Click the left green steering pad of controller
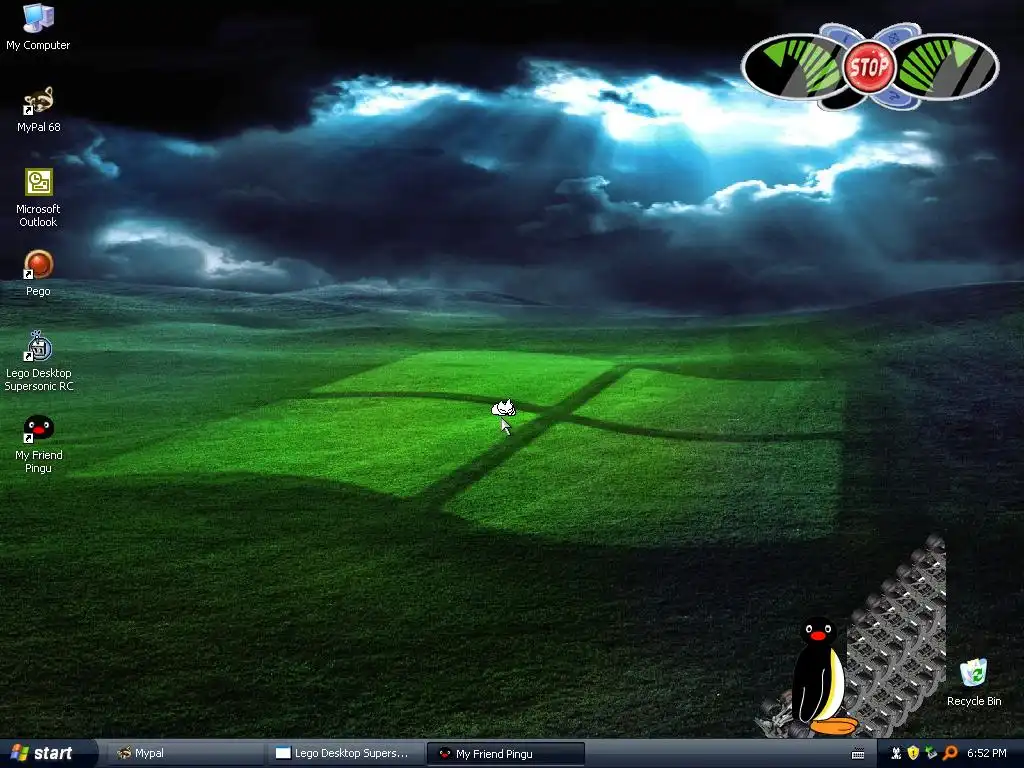The image size is (1024, 768). pyautogui.click(x=792, y=67)
